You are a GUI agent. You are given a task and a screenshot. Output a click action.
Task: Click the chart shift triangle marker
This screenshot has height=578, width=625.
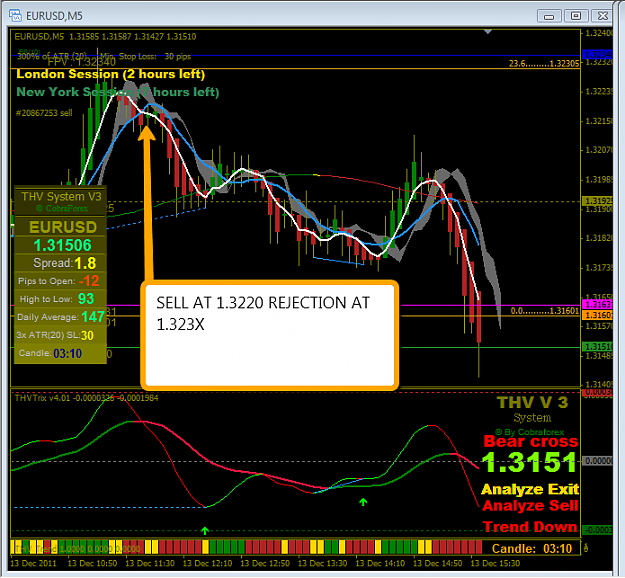(488, 31)
